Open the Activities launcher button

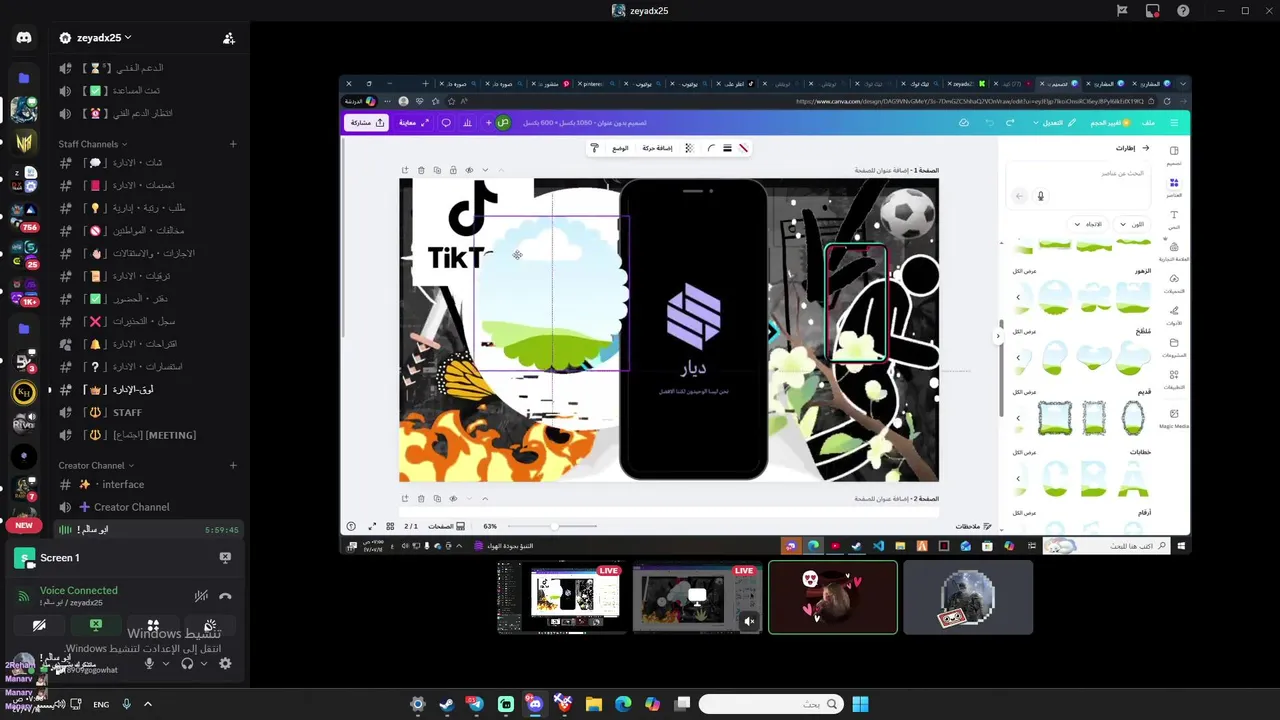153,625
